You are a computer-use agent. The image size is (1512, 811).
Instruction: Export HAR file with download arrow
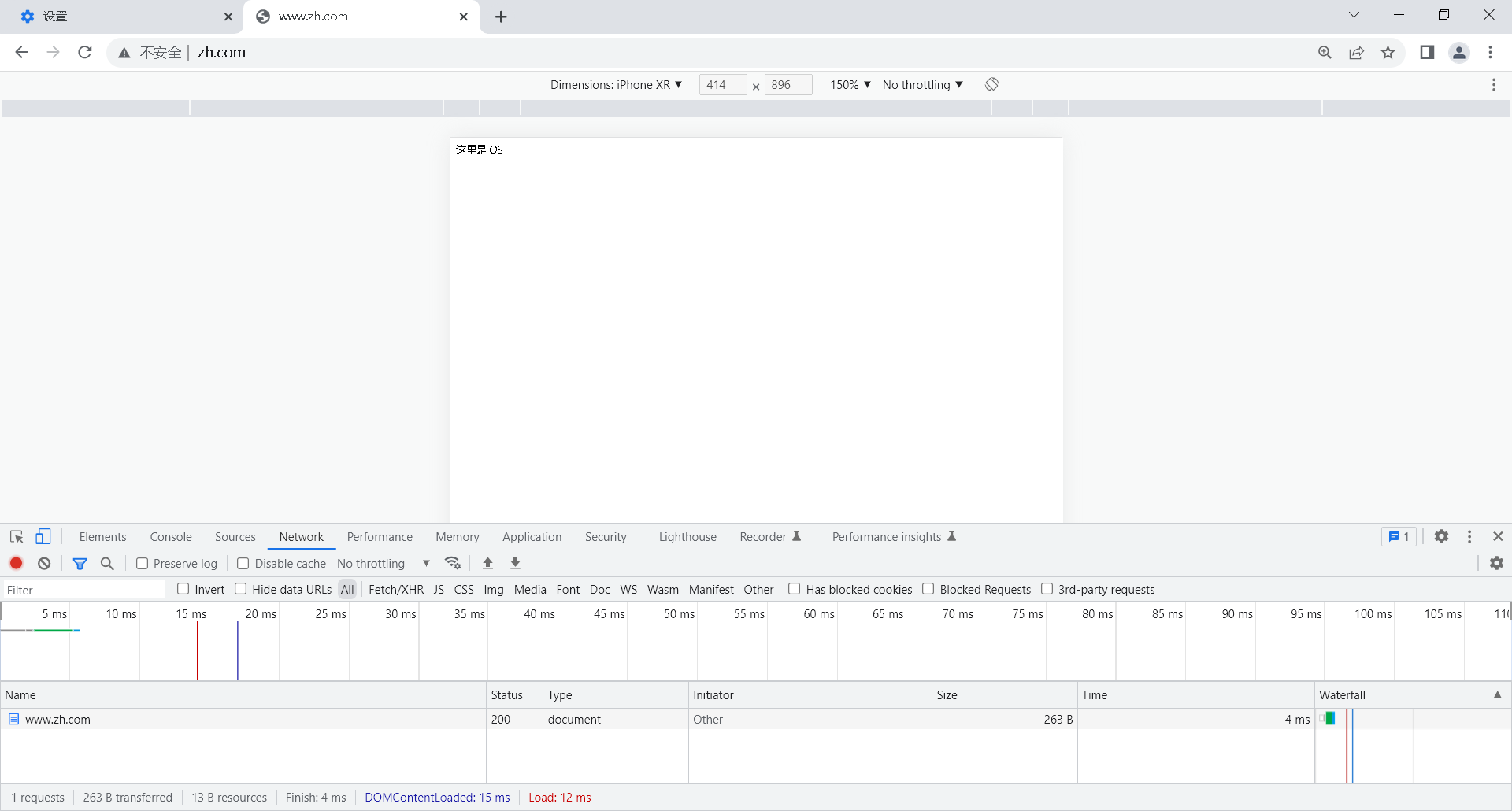pyautogui.click(x=515, y=563)
